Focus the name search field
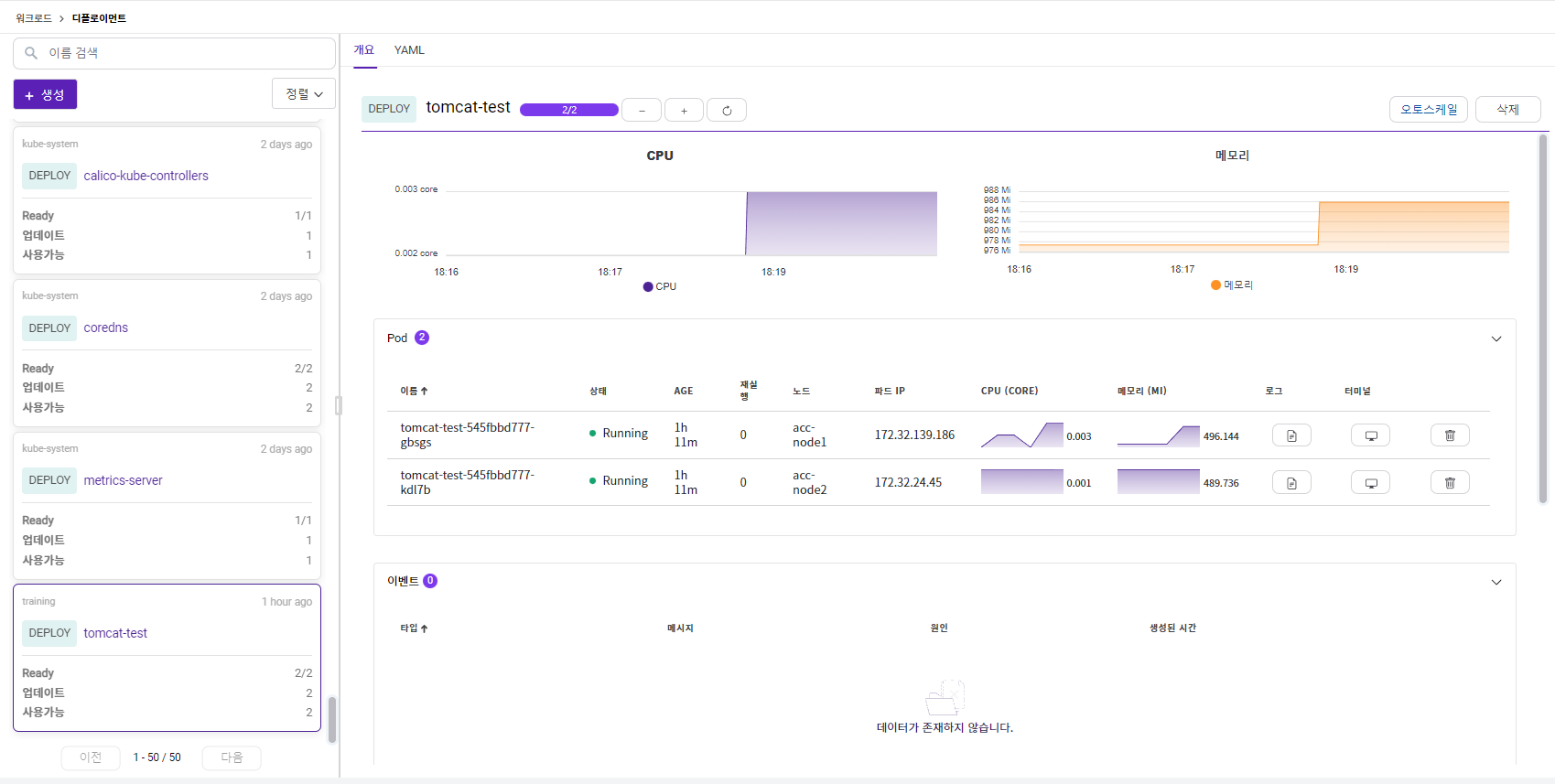This screenshot has height=784, width=1555. 174,53
